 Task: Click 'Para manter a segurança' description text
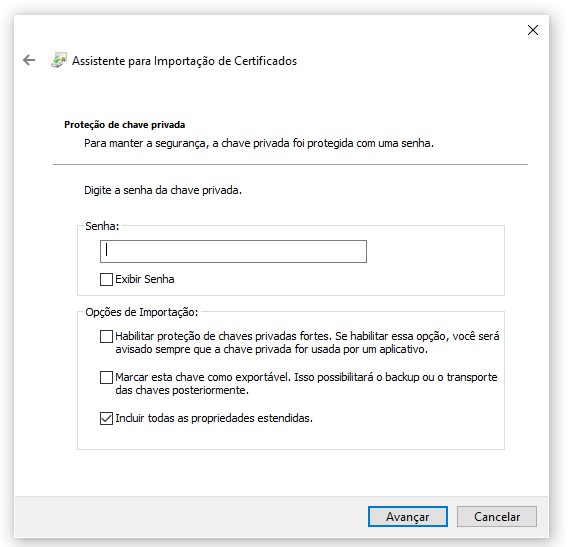[259, 143]
